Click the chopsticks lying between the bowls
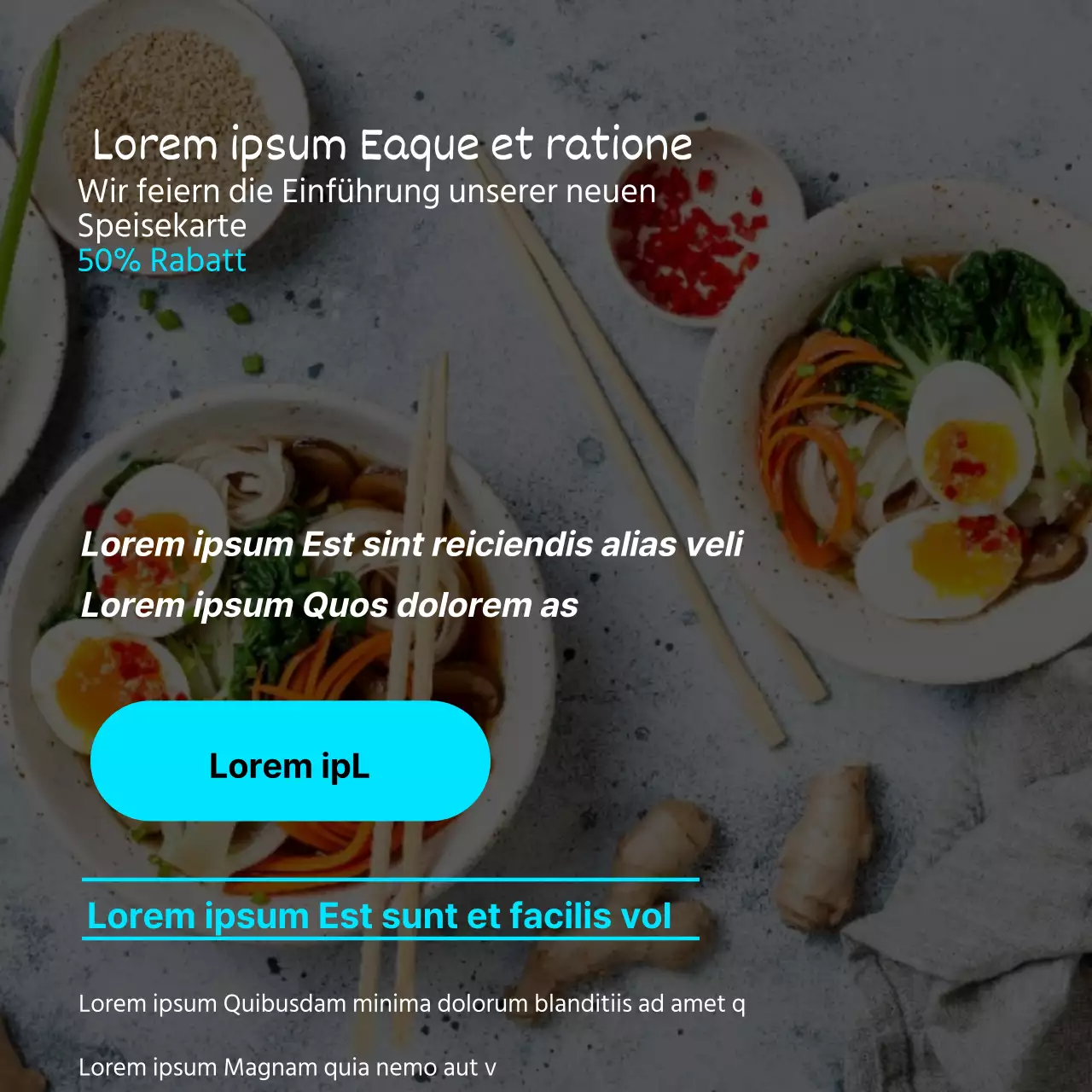This screenshot has width=1092, height=1092. 648,461
